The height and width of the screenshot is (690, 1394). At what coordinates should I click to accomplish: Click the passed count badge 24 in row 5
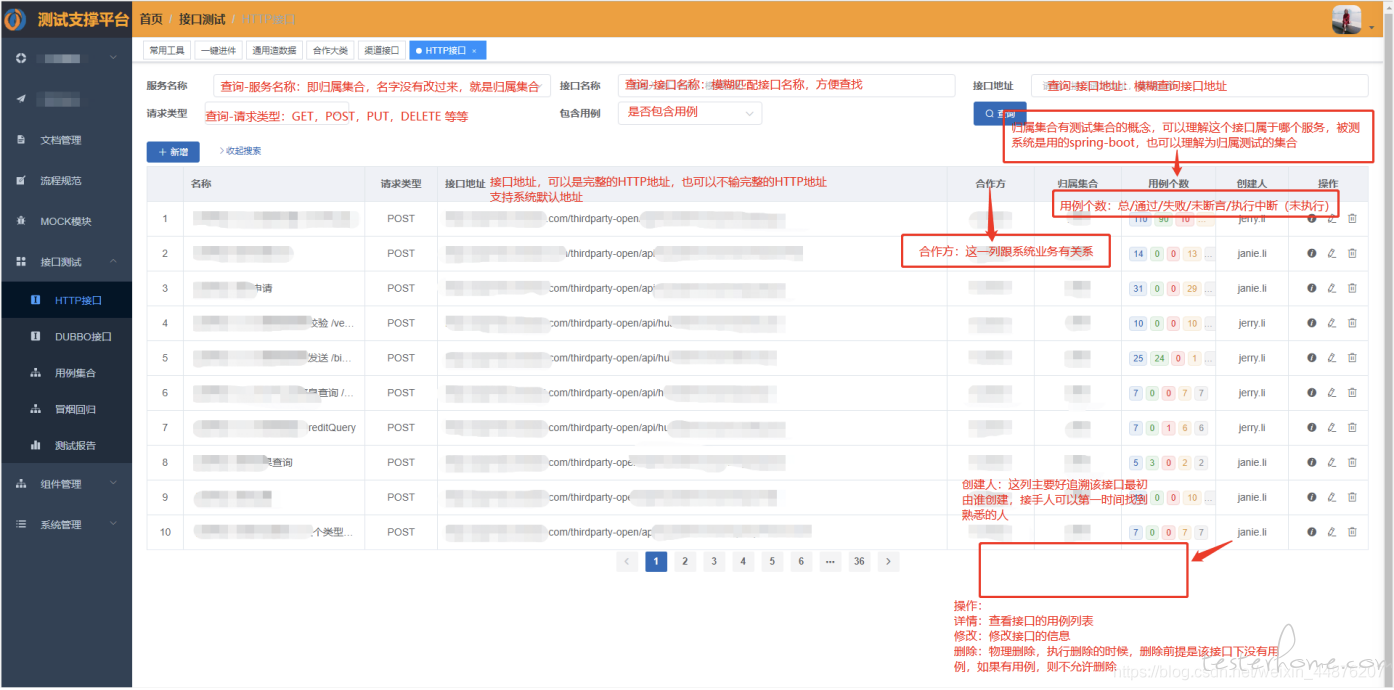pos(1160,358)
